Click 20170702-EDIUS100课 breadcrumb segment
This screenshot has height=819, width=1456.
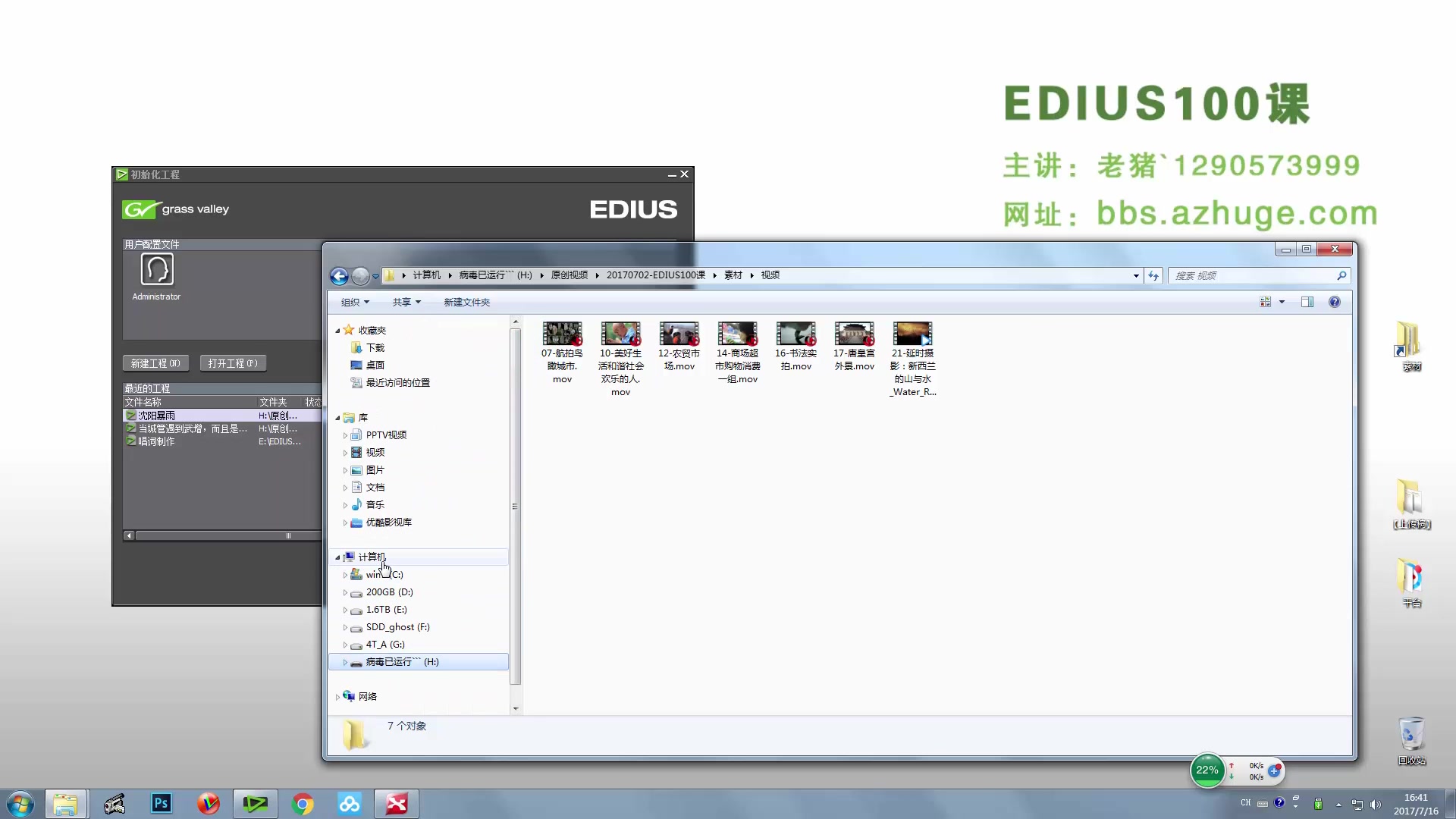(655, 275)
